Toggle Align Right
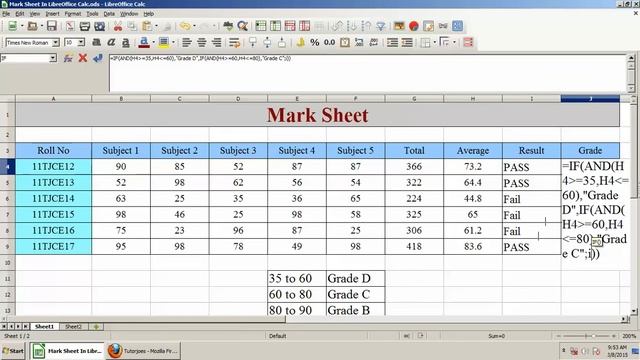 point(216,42)
